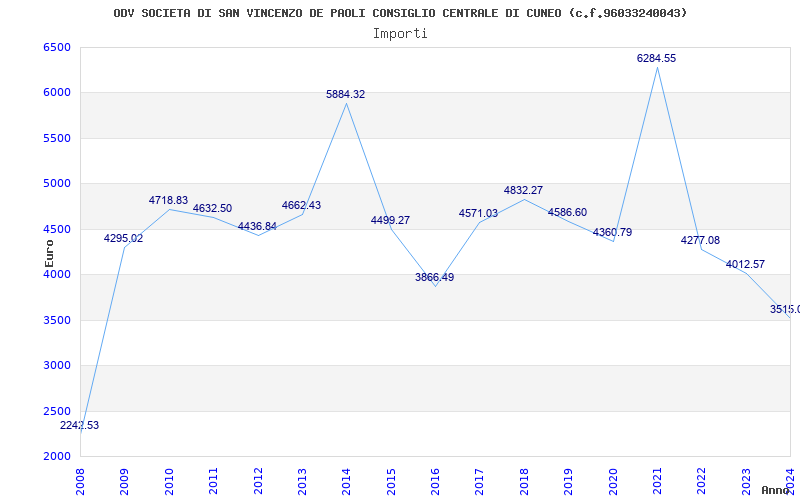The height and width of the screenshot is (500, 800).
Task: Select data label 4832.27
Action: point(523,190)
